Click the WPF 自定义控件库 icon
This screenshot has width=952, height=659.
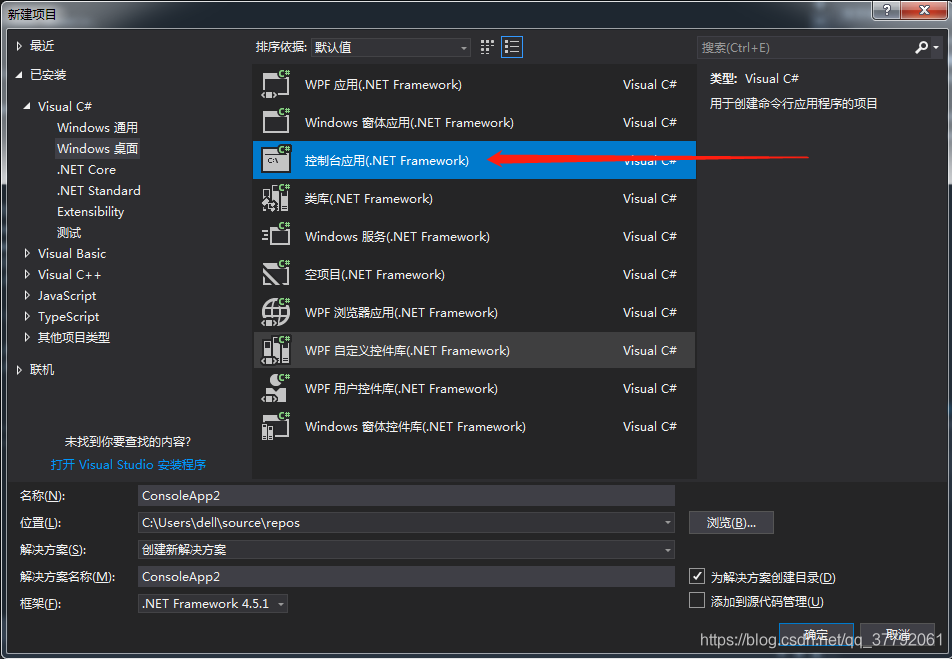click(x=276, y=350)
